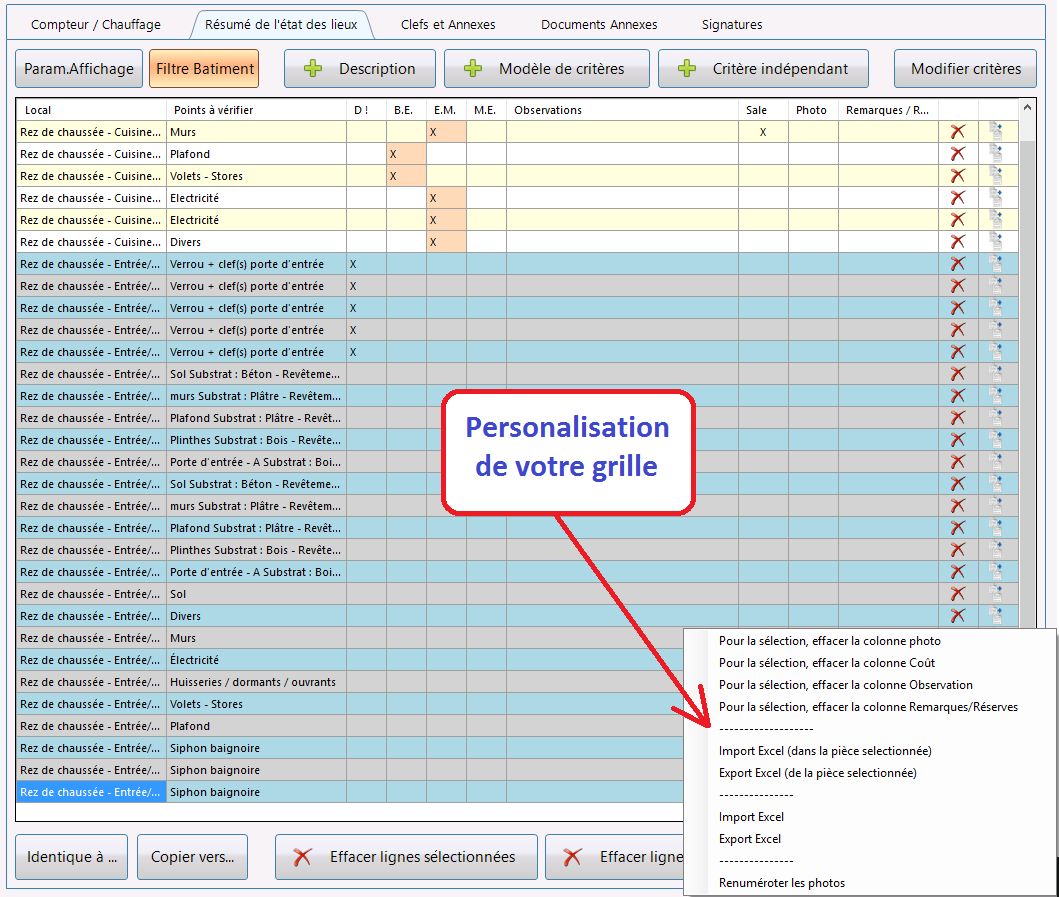This screenshot has height=897, width=1059.
Task: Click the grid scrollbar's up arrow
Action: pos(1027,107)
